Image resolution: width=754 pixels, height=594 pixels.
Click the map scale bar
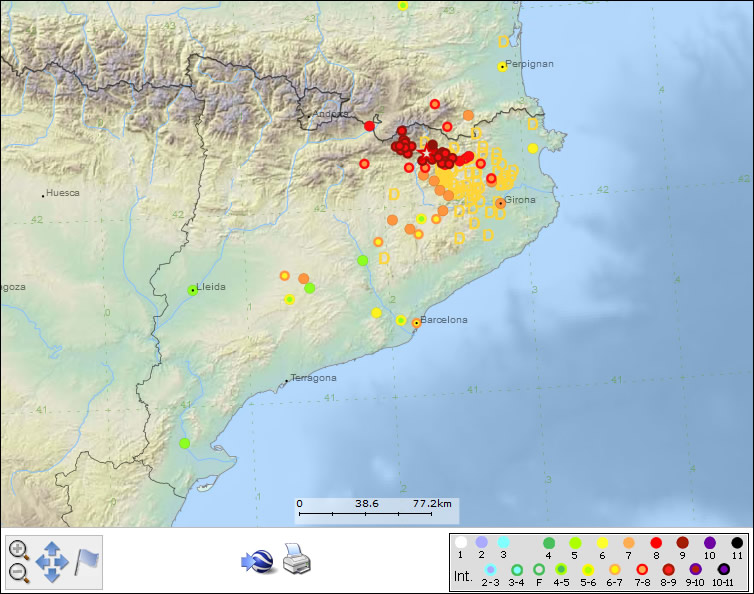tap(376, 510)
